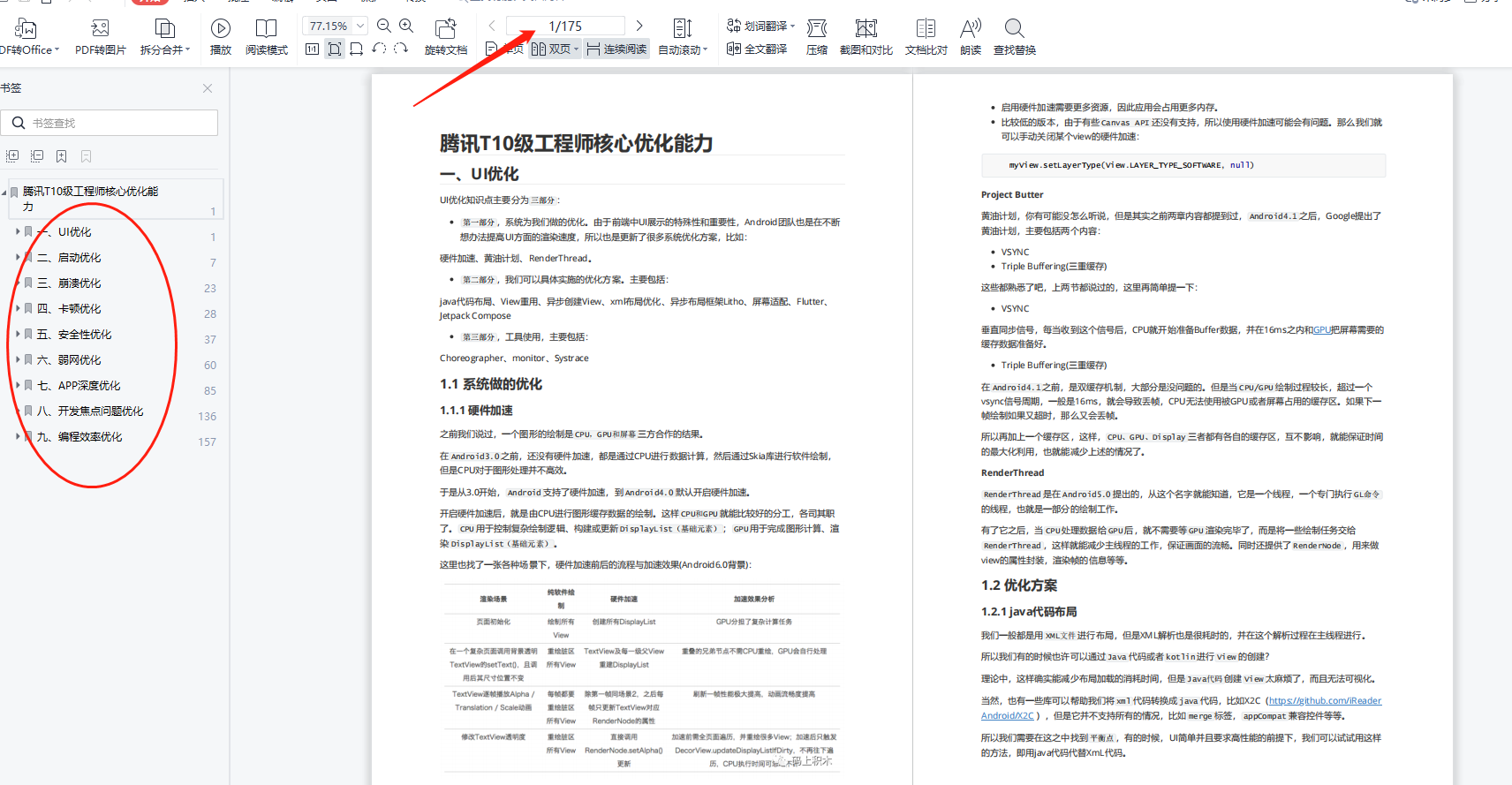Launch 全文翻译 full text translation
1512x785 pixels.
pyautogui.click(x=757, y=49)
